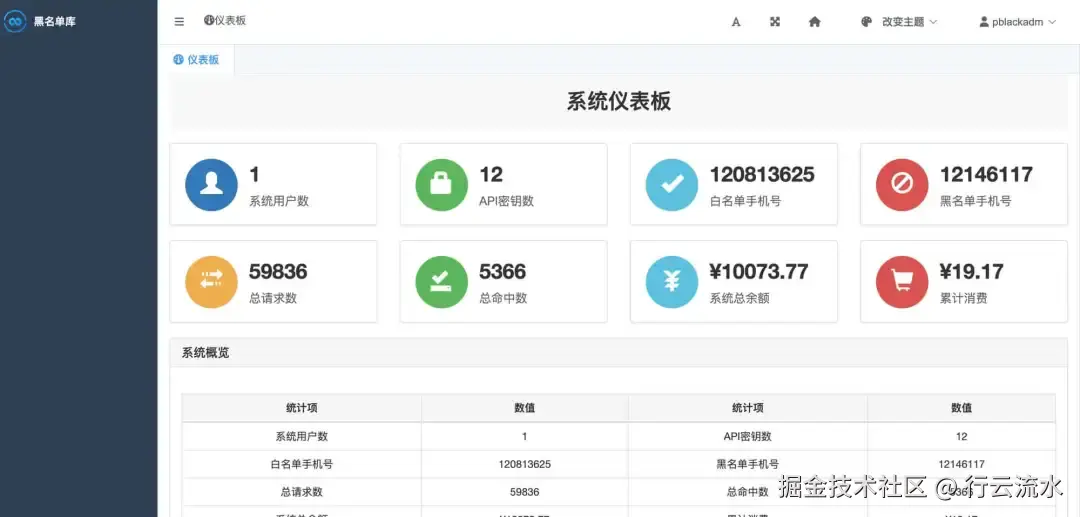Click the 黑名单手机号 table cell

pyautogui.click(x=747, y=464)
